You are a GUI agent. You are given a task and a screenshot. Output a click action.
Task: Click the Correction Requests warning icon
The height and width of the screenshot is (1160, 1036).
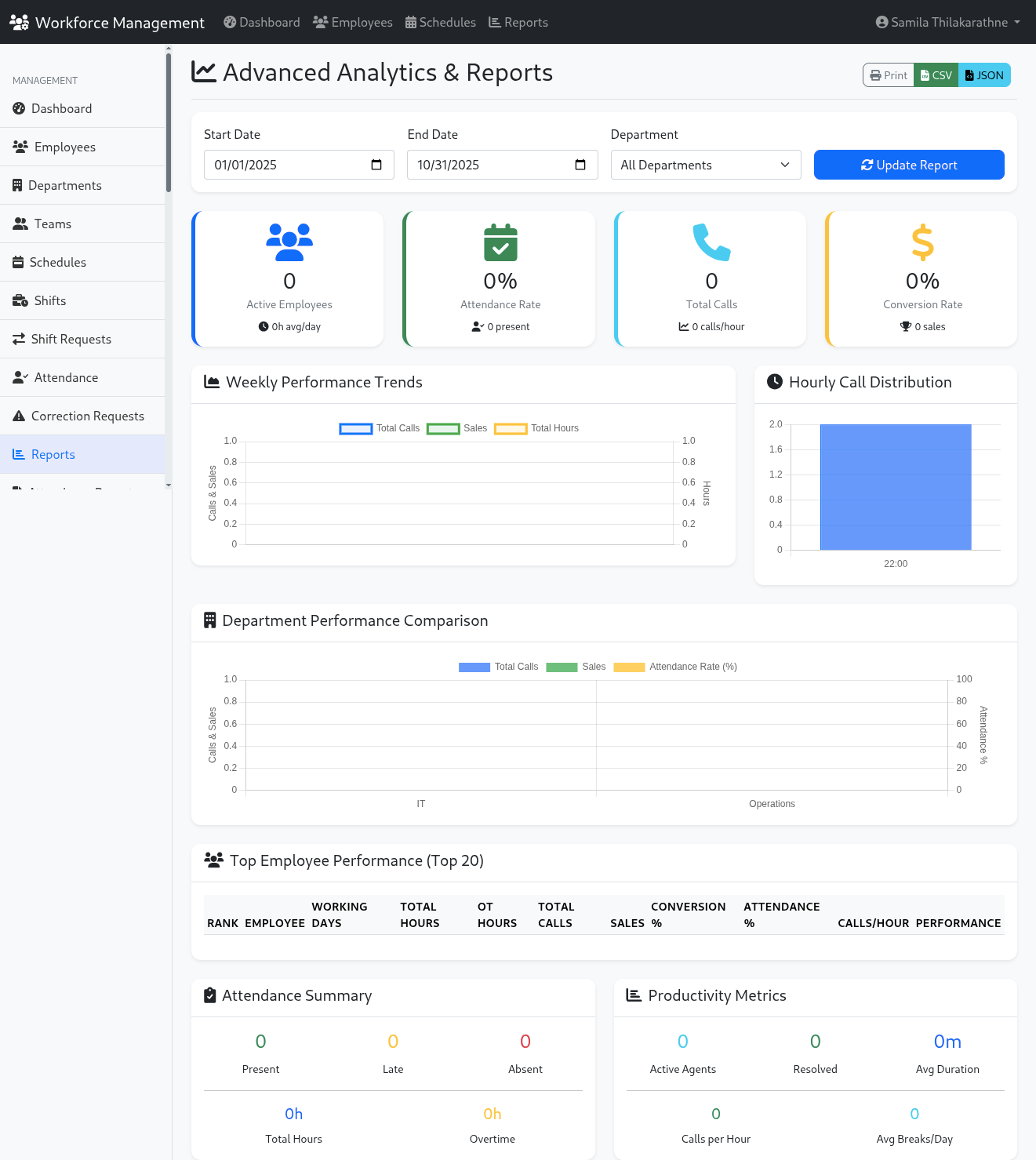point(19,416)
